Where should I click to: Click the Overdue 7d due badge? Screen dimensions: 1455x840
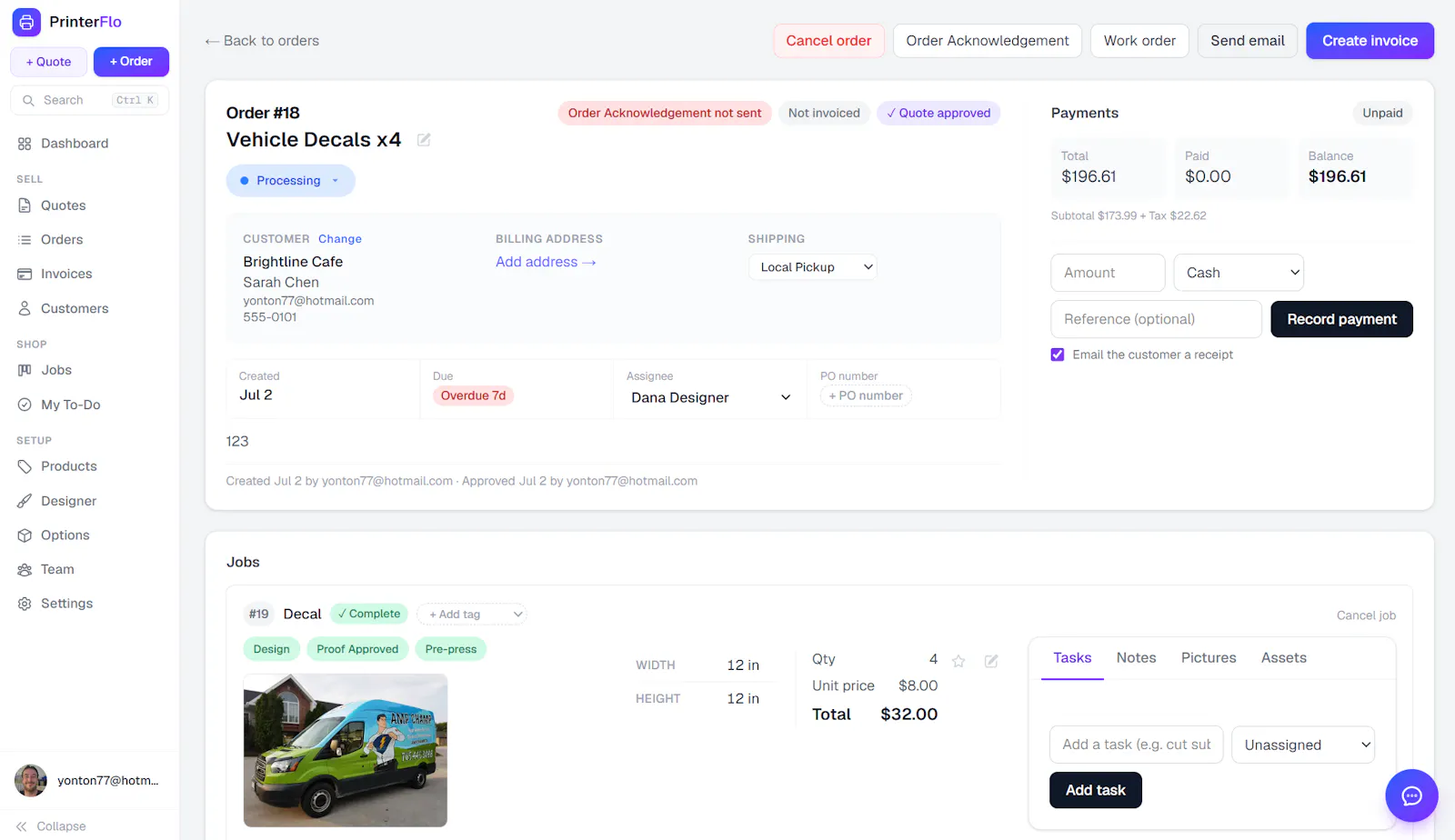[473, 395]
